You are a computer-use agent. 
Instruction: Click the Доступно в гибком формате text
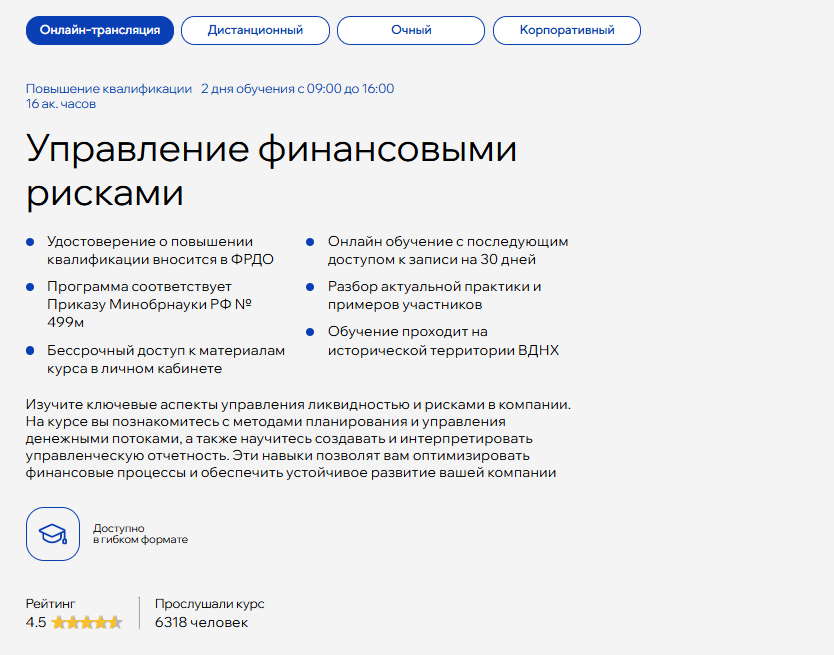click(140, 534)
